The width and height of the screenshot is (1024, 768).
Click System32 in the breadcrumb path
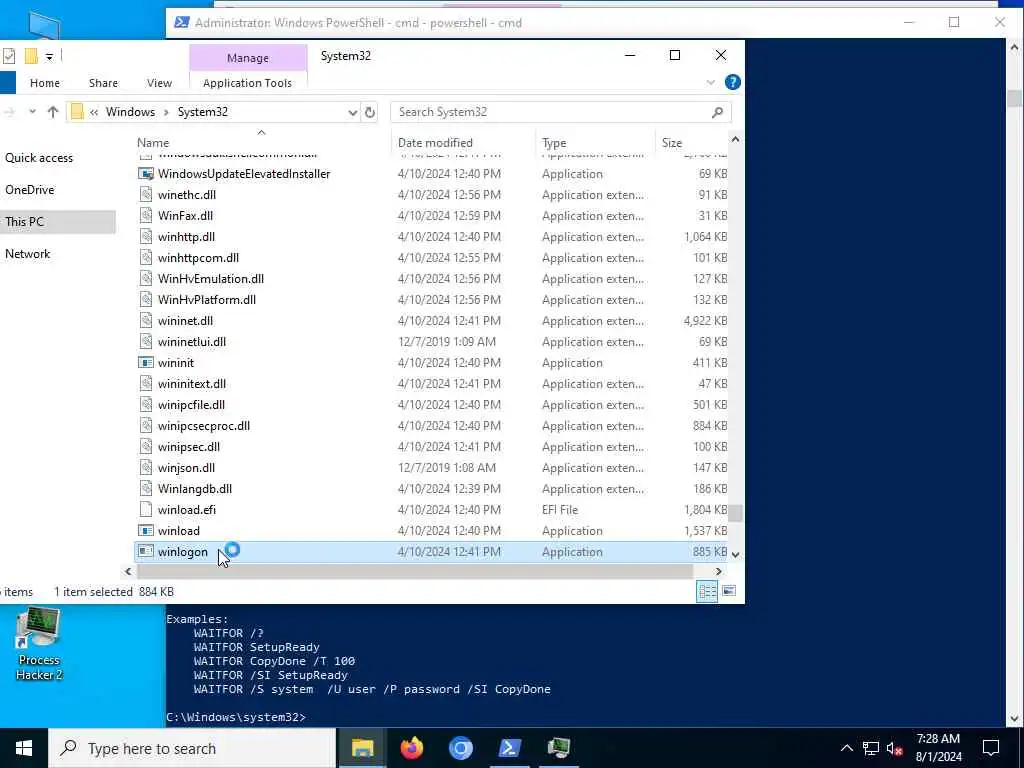pos(203,112)
